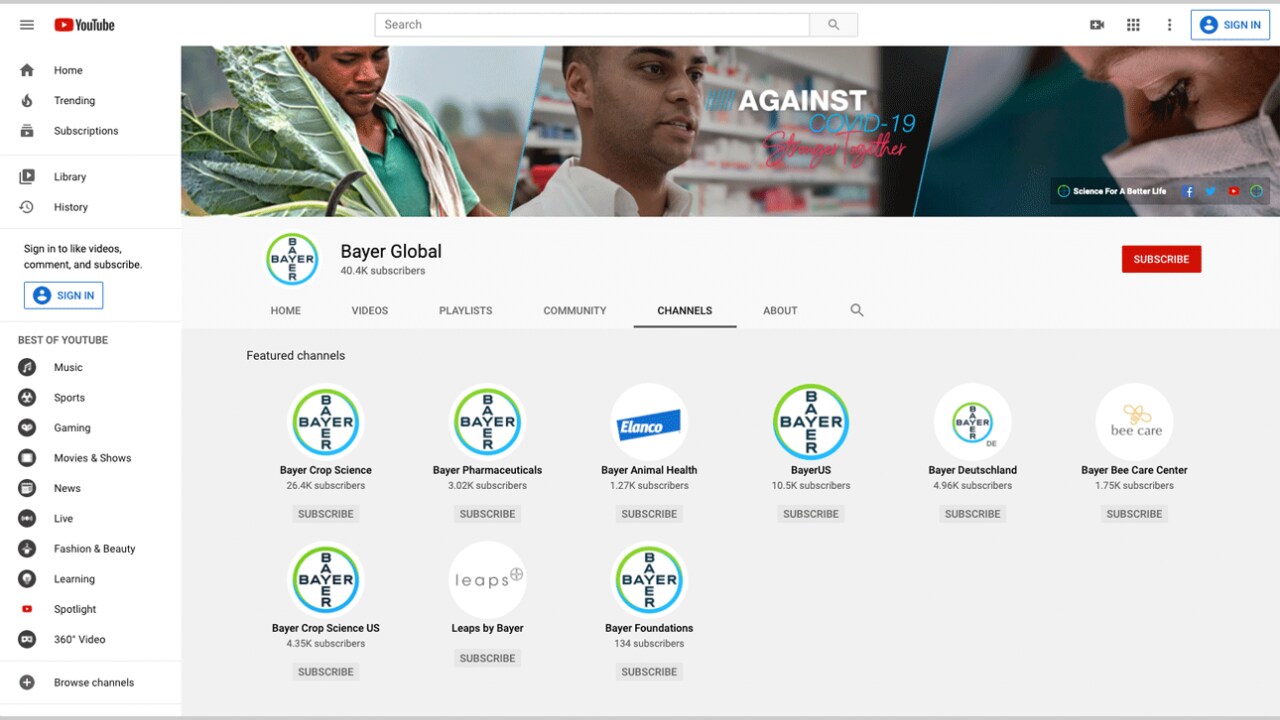
Task: Switch to the HOME tab
Action: click(286, 310)
